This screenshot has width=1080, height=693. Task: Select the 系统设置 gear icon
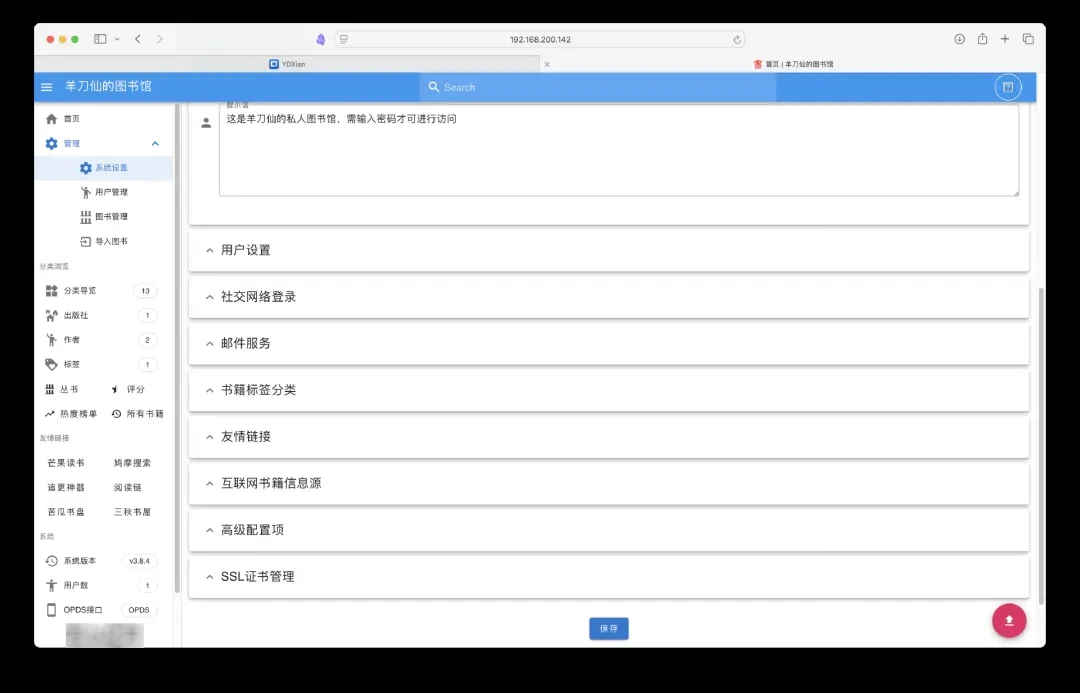tap(86, 168)
